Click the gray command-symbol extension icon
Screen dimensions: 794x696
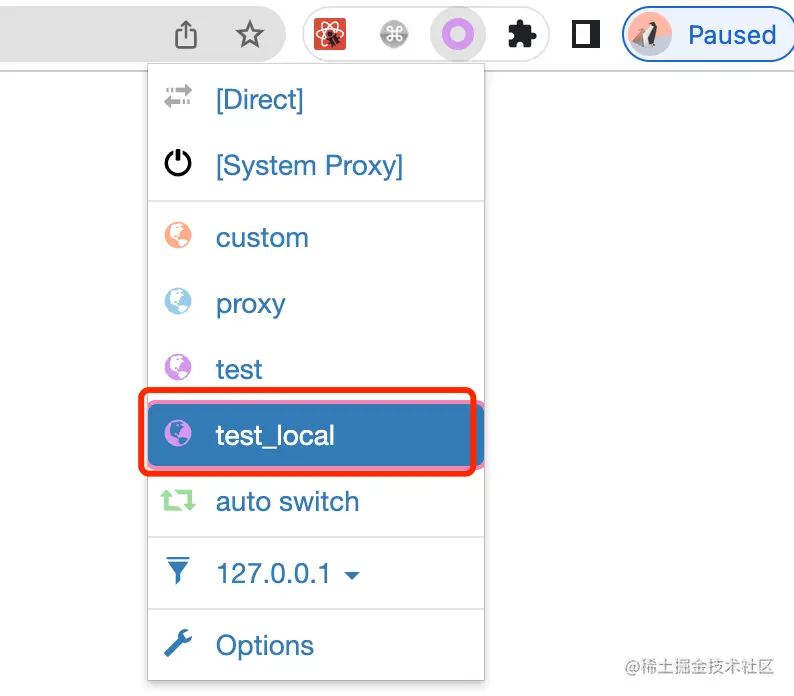coord(394,34)
